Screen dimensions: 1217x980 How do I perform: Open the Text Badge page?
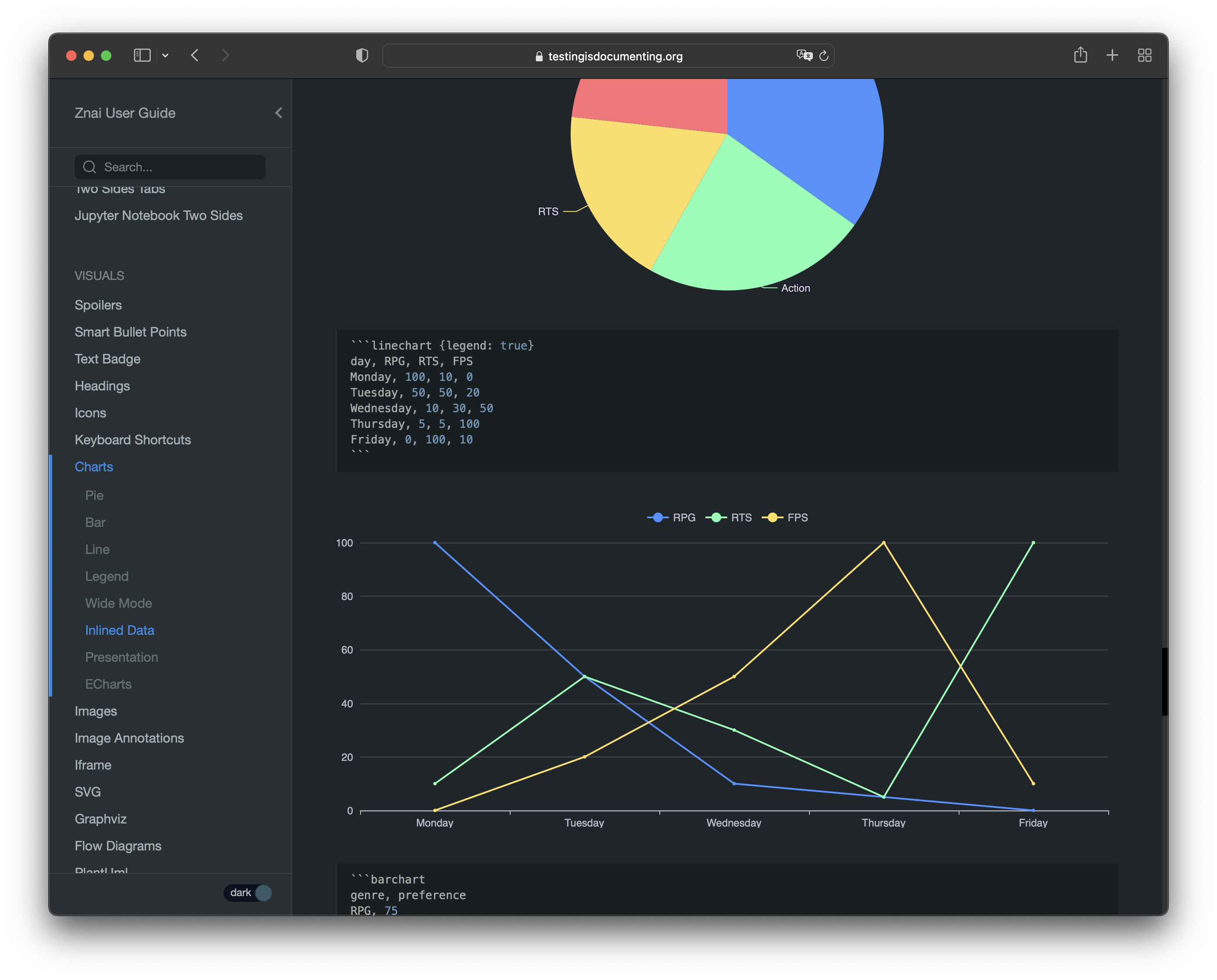coord(107,359)
